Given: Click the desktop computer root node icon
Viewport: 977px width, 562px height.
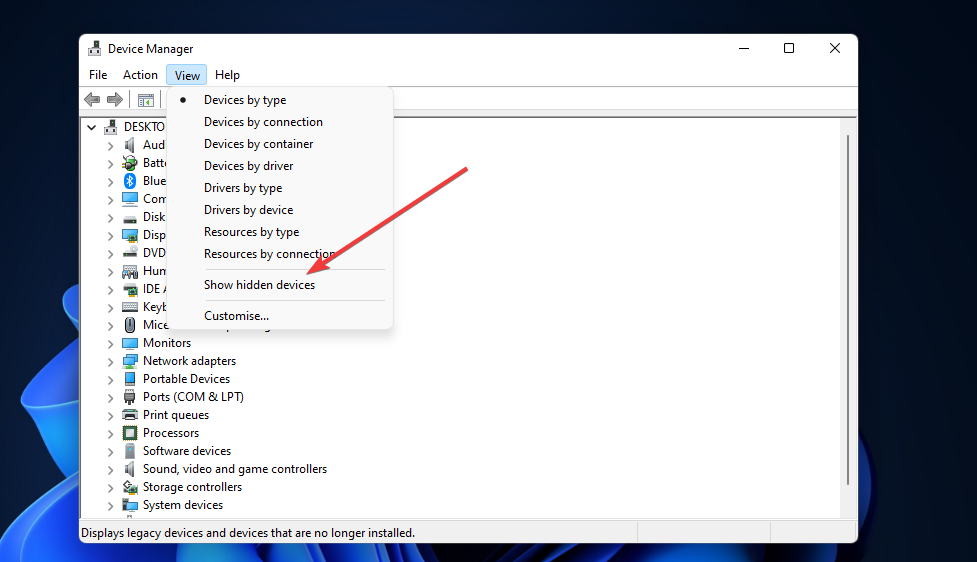Looking at the screenshot, I should coord(111,126).
